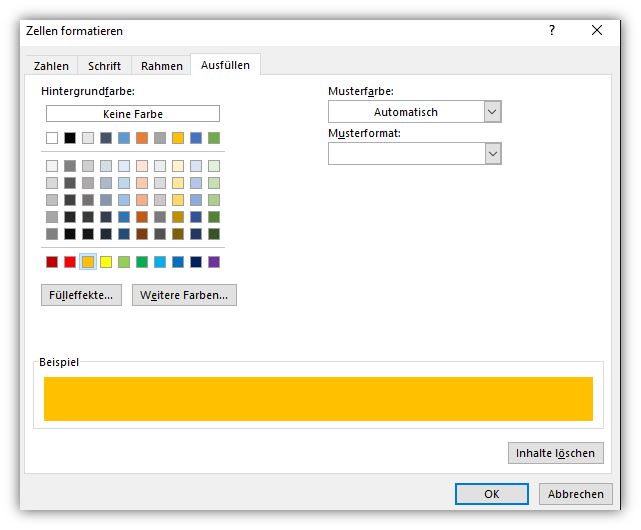Choose the green theme color swatch in top row
Screen dimensions: 641x530
click(x=214, y=138)
